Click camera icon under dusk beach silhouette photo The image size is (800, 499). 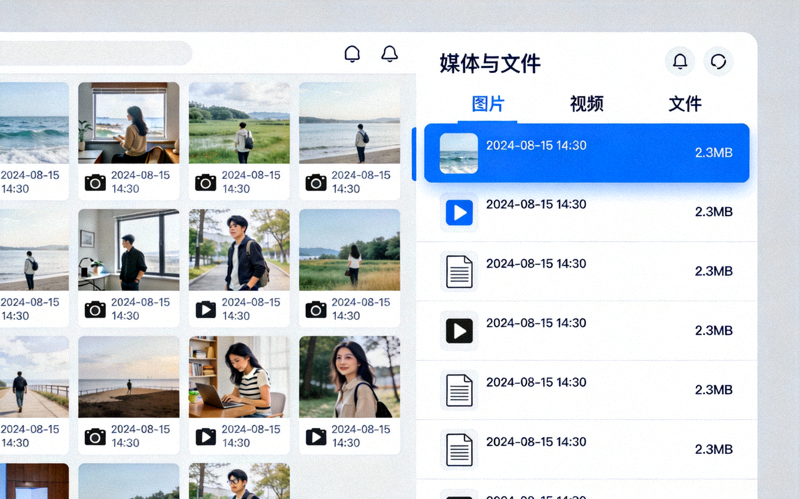click(x=95, y=436)
